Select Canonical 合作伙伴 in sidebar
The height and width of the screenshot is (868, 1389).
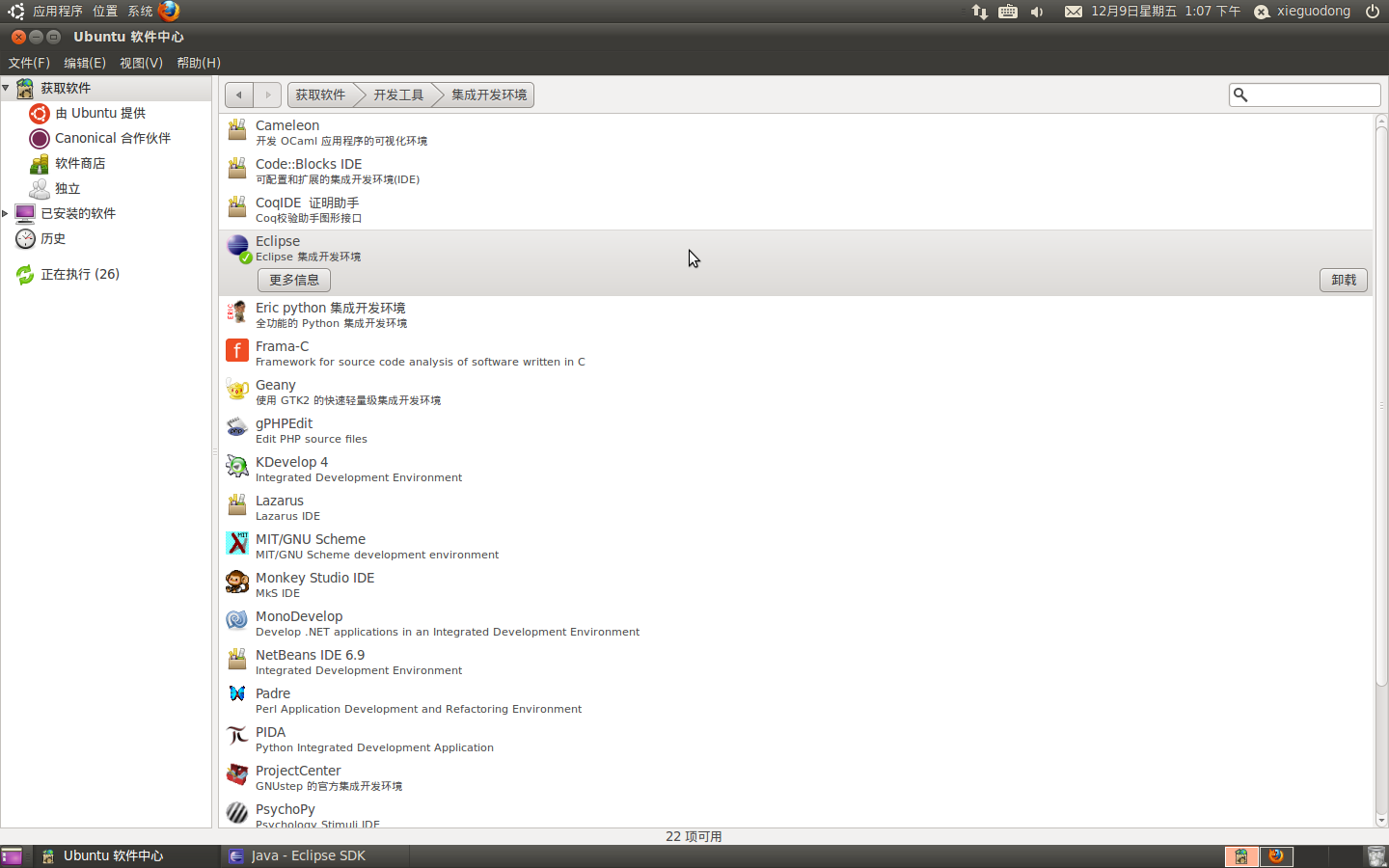(x=106, y=138)
